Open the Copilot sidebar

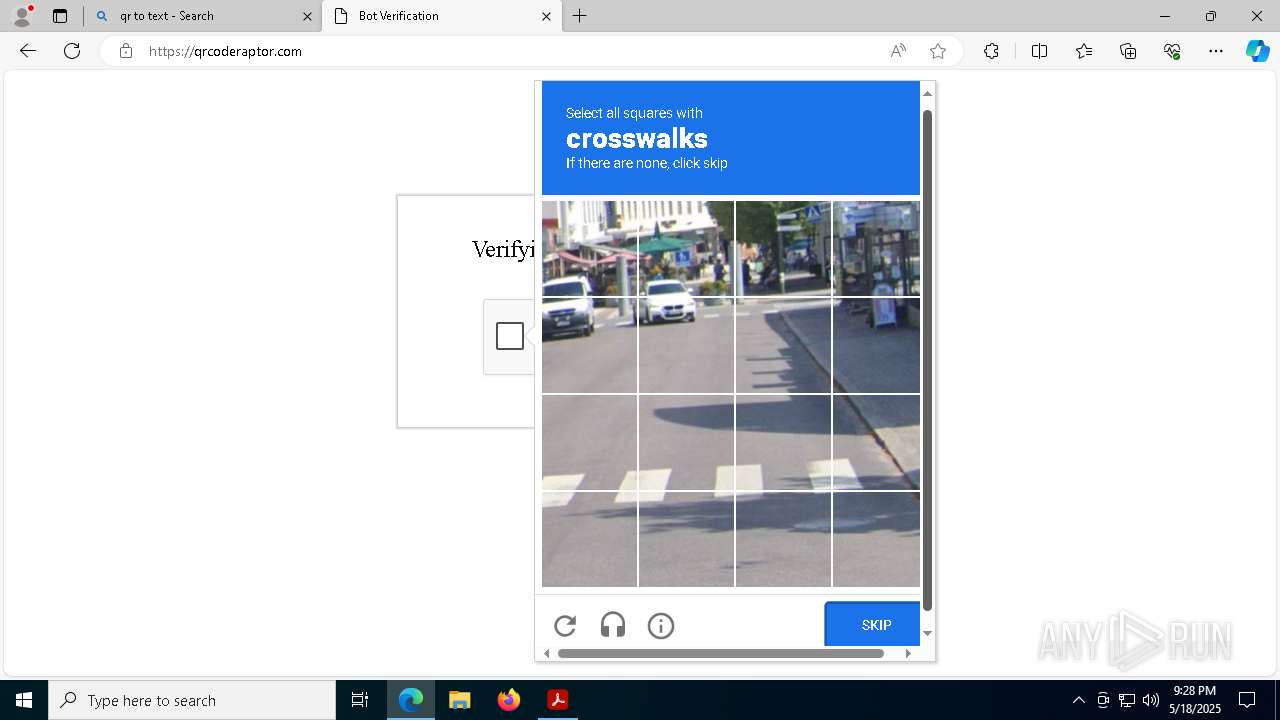(x=1258, y=51)
